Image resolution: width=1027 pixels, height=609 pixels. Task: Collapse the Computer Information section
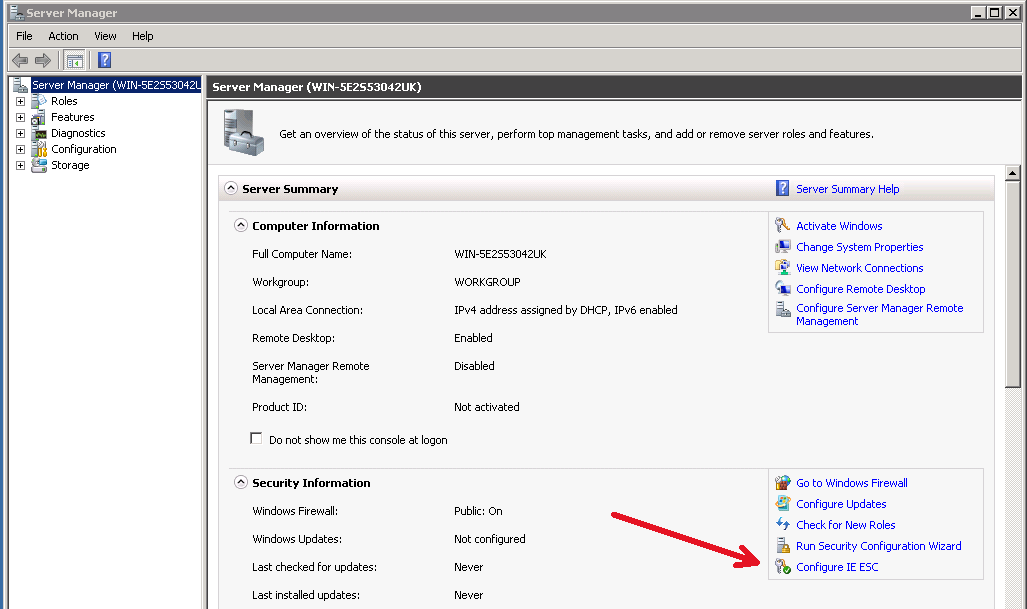(x=240, y=226)
